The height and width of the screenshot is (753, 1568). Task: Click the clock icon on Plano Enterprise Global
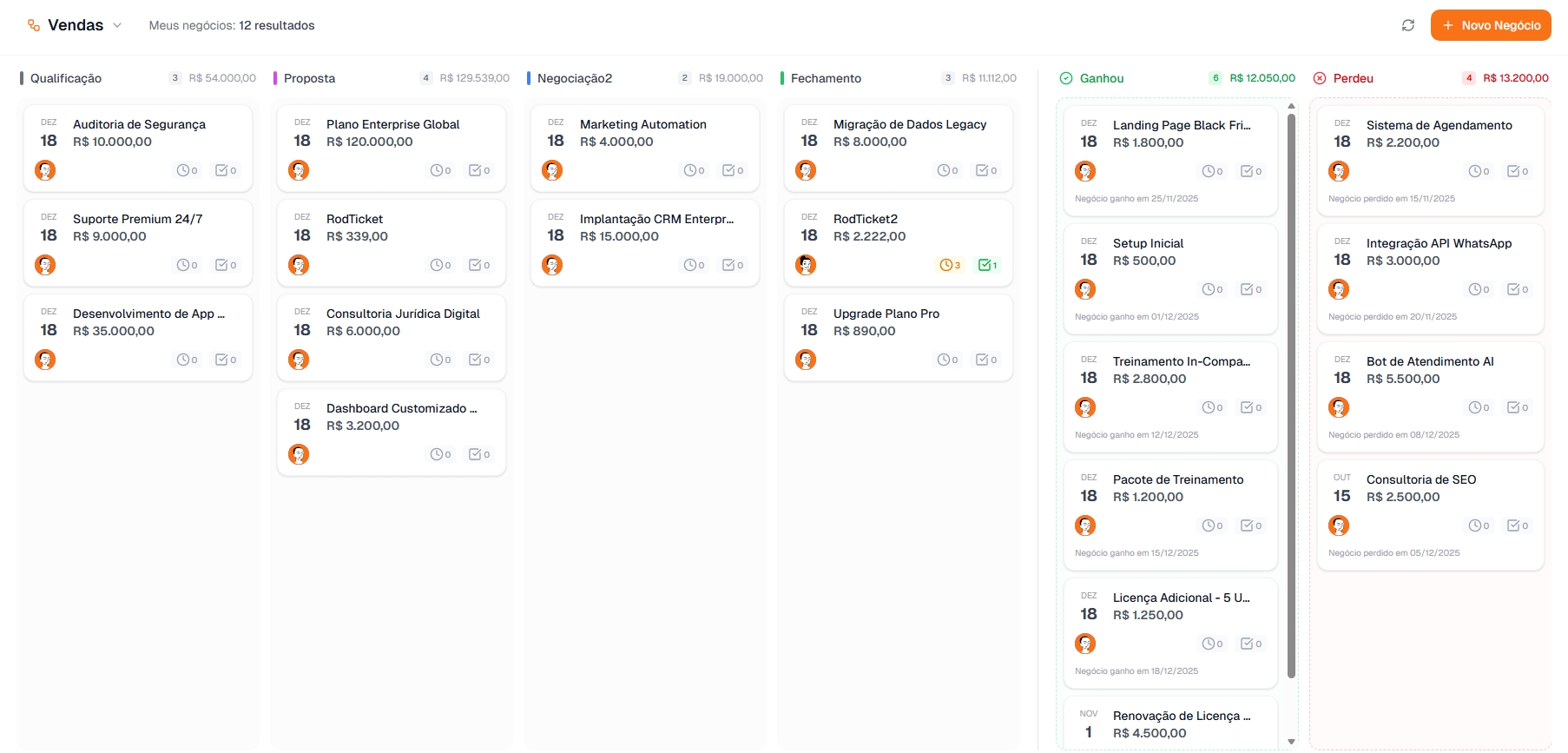pyautogui.click(x=437, y=170)
